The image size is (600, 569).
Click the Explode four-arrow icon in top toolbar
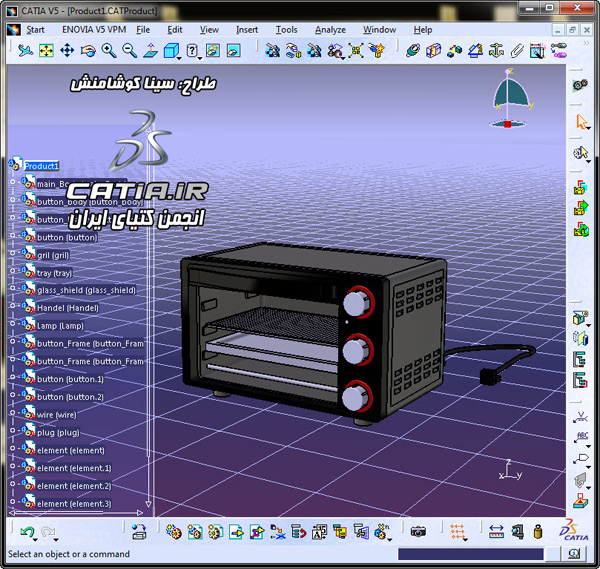pyautogui.click(x=355, y=51)
